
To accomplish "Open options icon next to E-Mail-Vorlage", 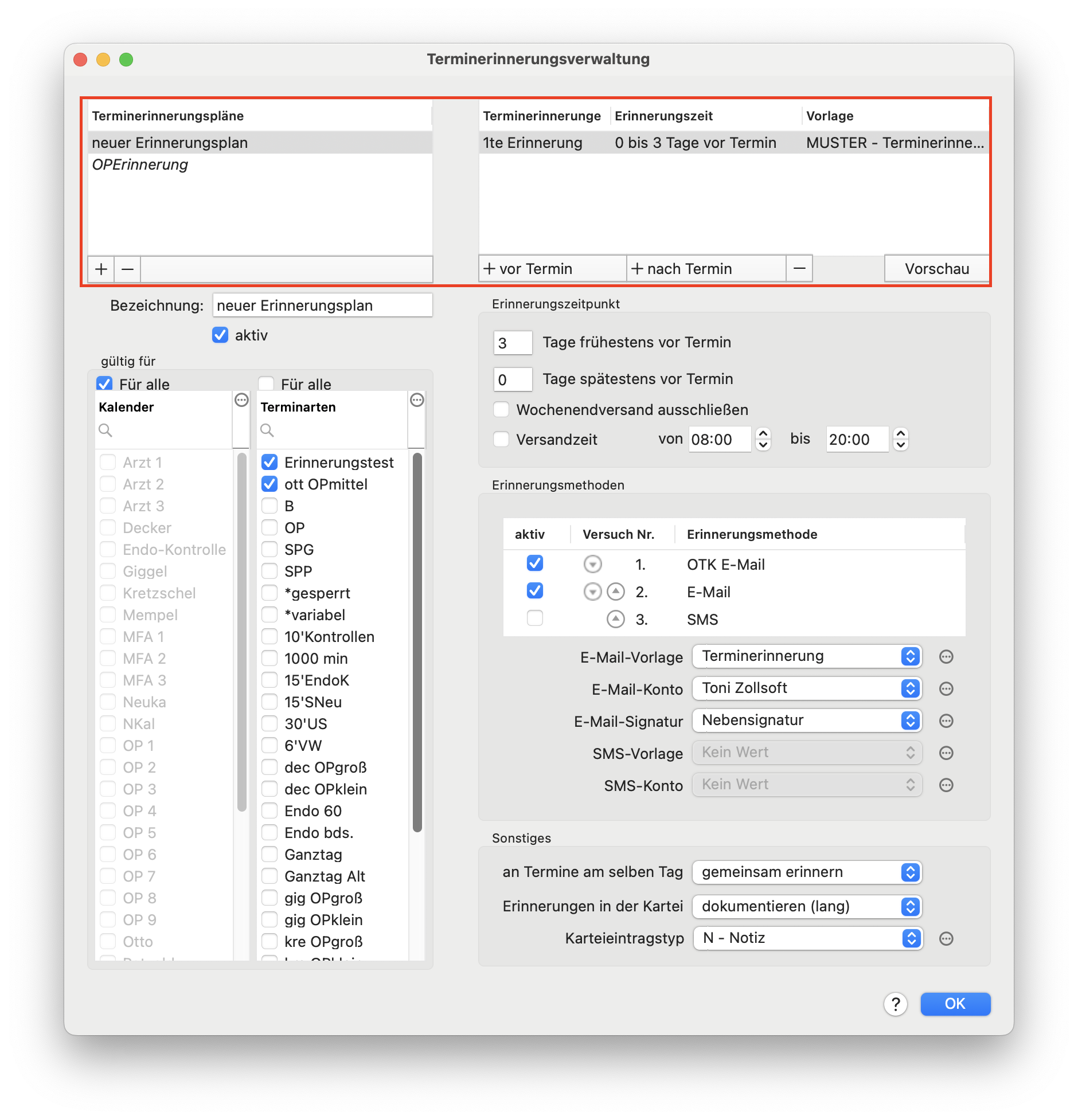I will (x=946, y=657).
